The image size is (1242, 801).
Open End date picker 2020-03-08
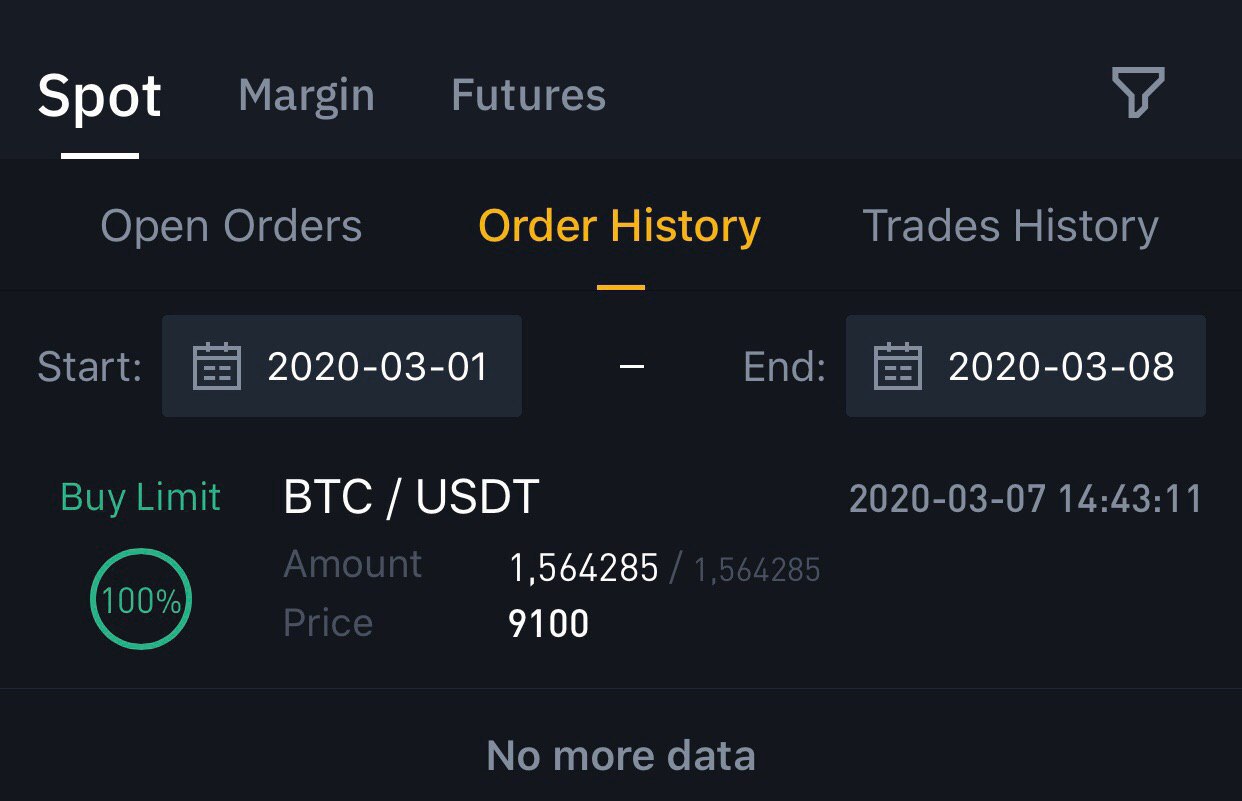(1026, 366)
